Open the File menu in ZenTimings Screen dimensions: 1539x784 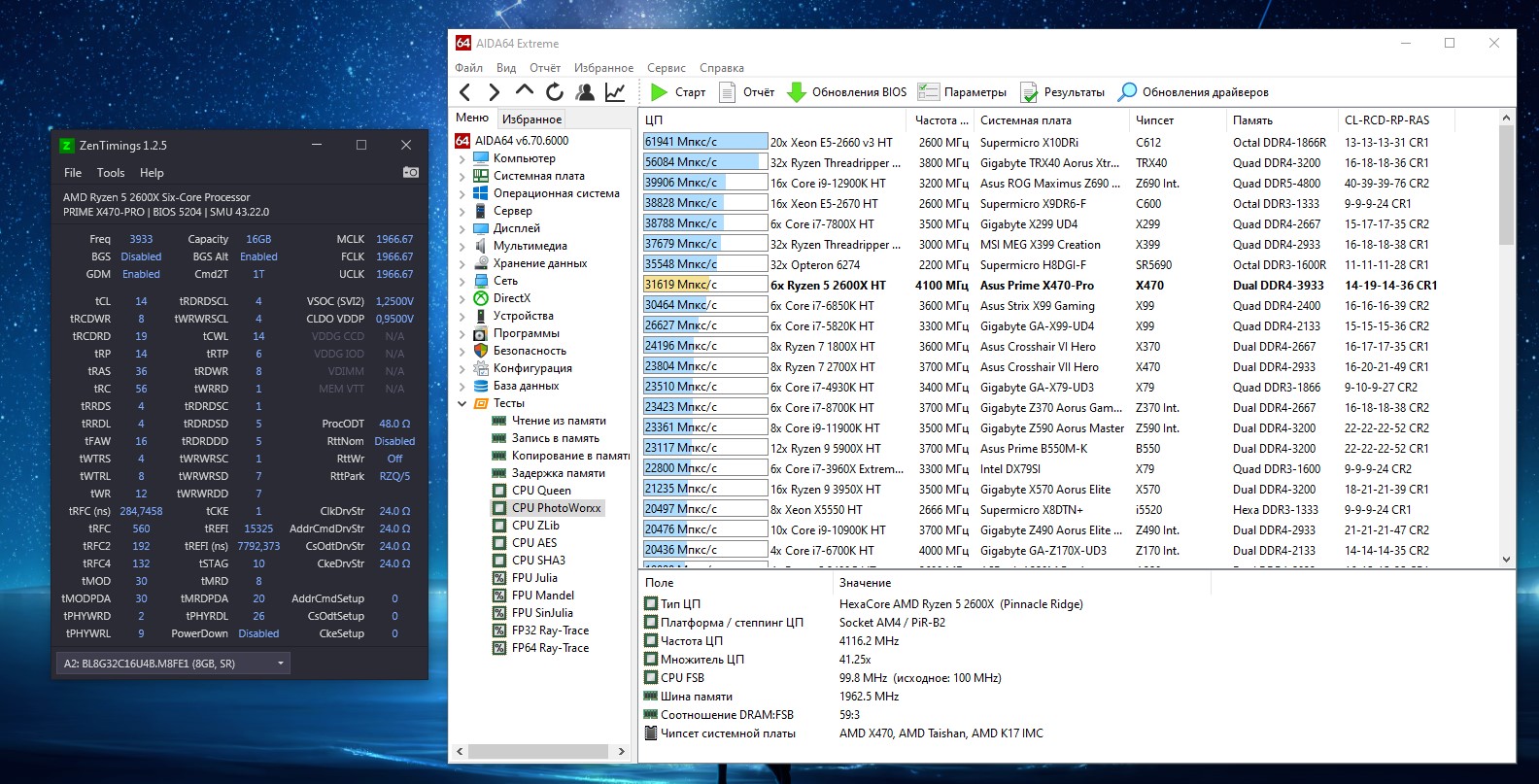(x=73, y=173)
